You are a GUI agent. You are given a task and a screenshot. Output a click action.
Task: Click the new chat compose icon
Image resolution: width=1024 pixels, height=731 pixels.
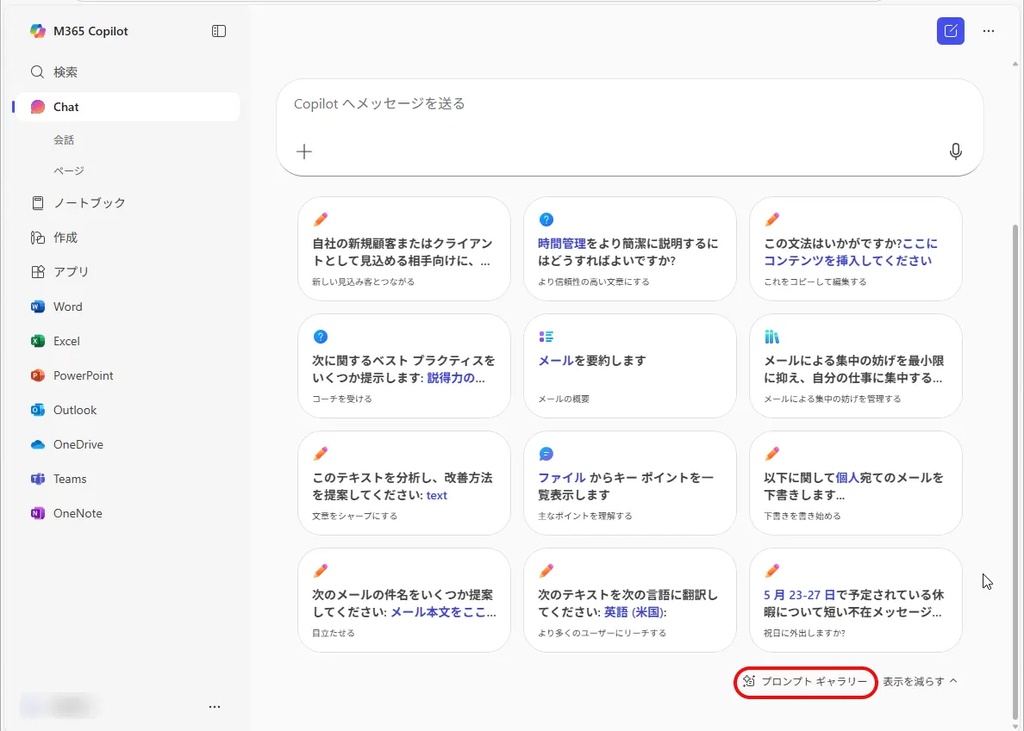click(x=950, y=31)
